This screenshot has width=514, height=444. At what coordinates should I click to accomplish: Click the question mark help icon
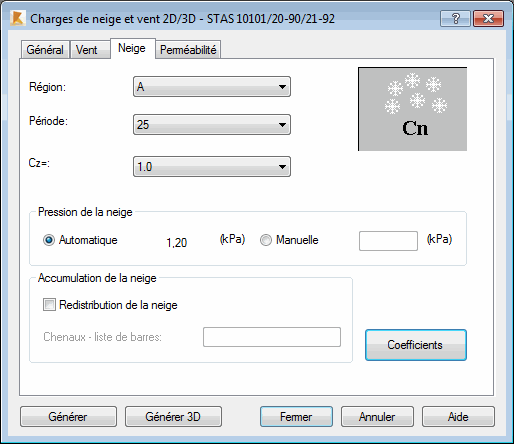point(455,18)
